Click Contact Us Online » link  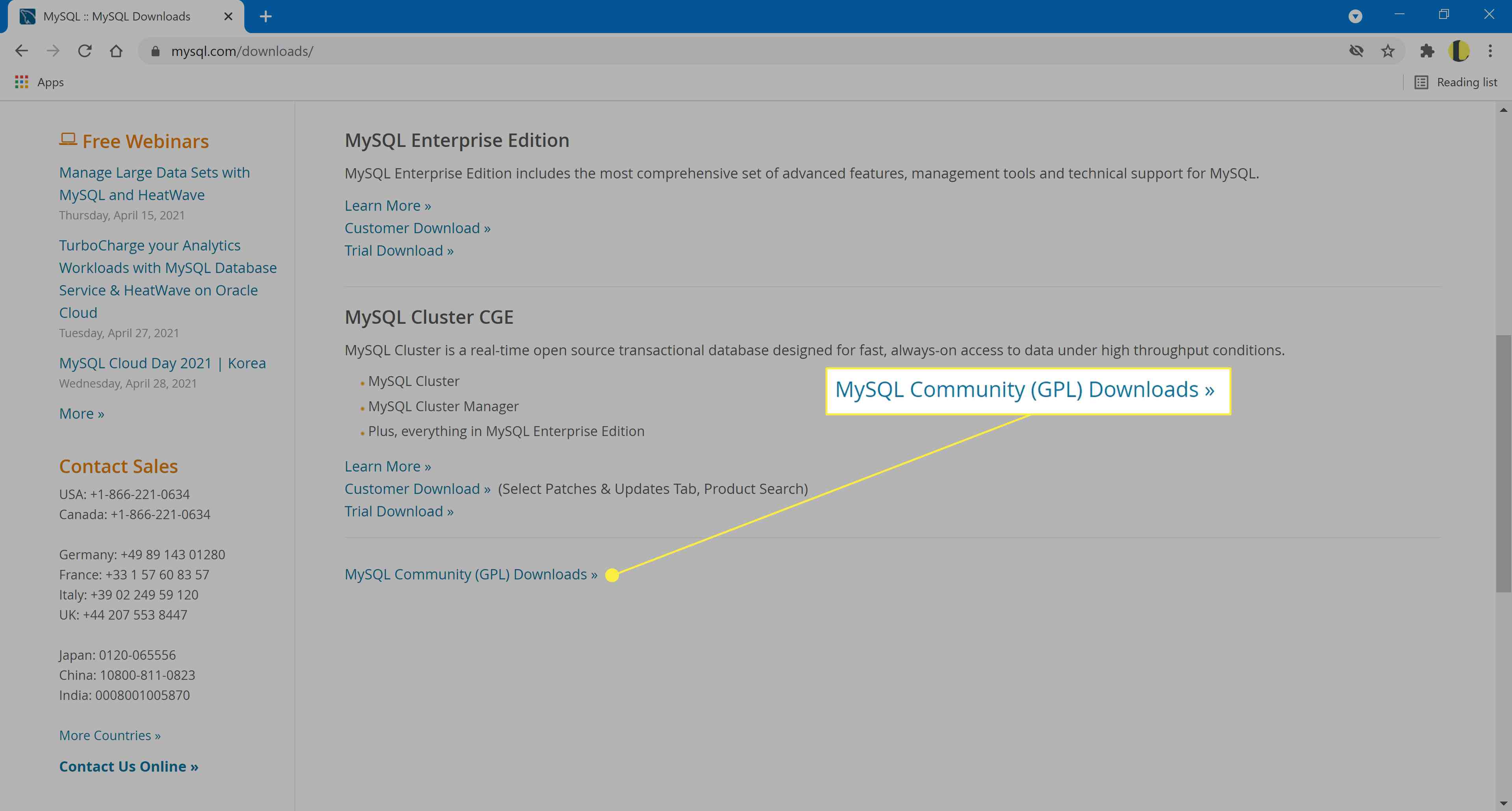(128, 766)
